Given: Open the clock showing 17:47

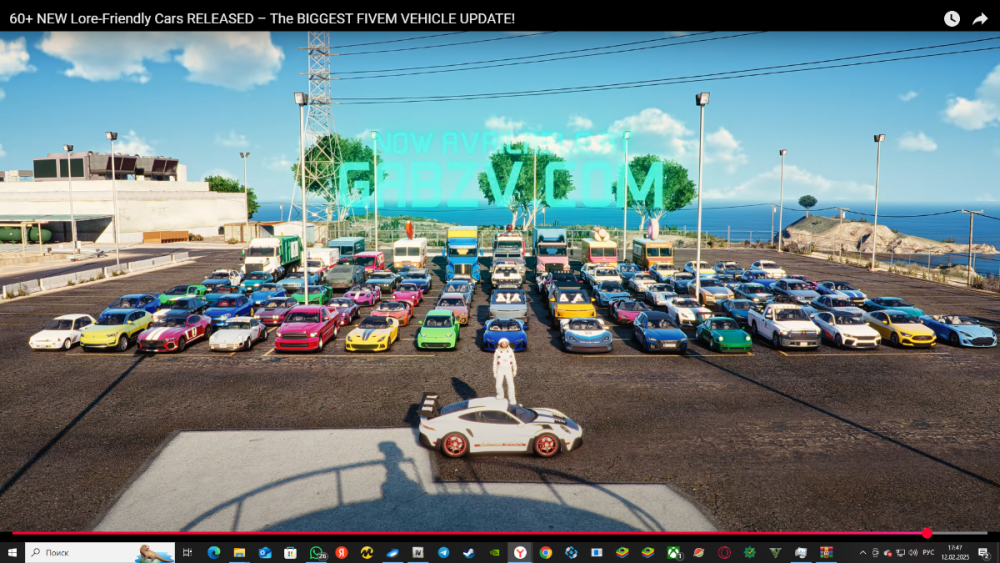Looking at the screenshot, I should coord(955,552).
